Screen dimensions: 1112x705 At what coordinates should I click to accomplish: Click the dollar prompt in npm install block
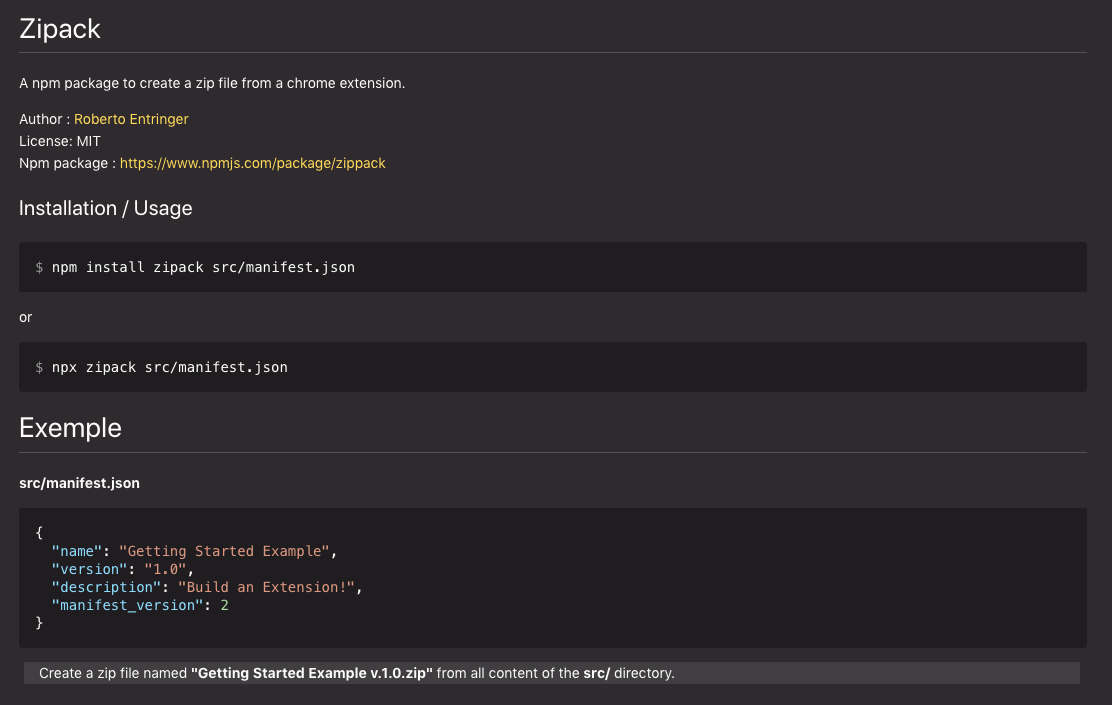[39, 267]
